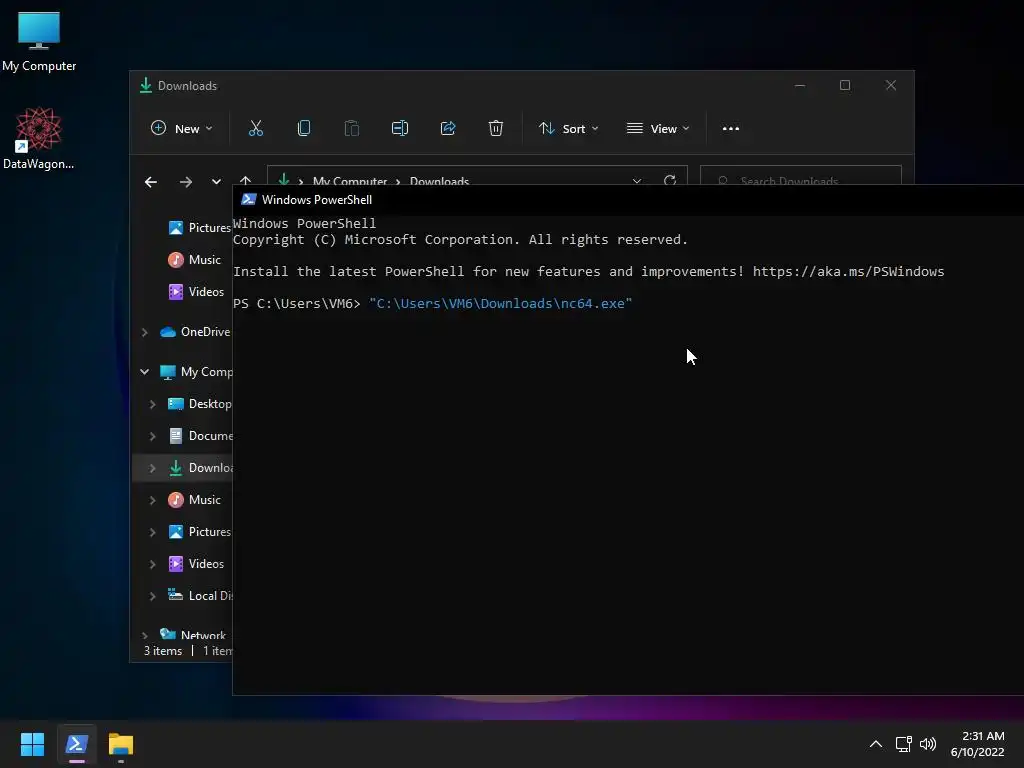Click the network icon in system tray
Image resolution: width=1024 pixels, height=768 pixels.
tap(903, 744)
